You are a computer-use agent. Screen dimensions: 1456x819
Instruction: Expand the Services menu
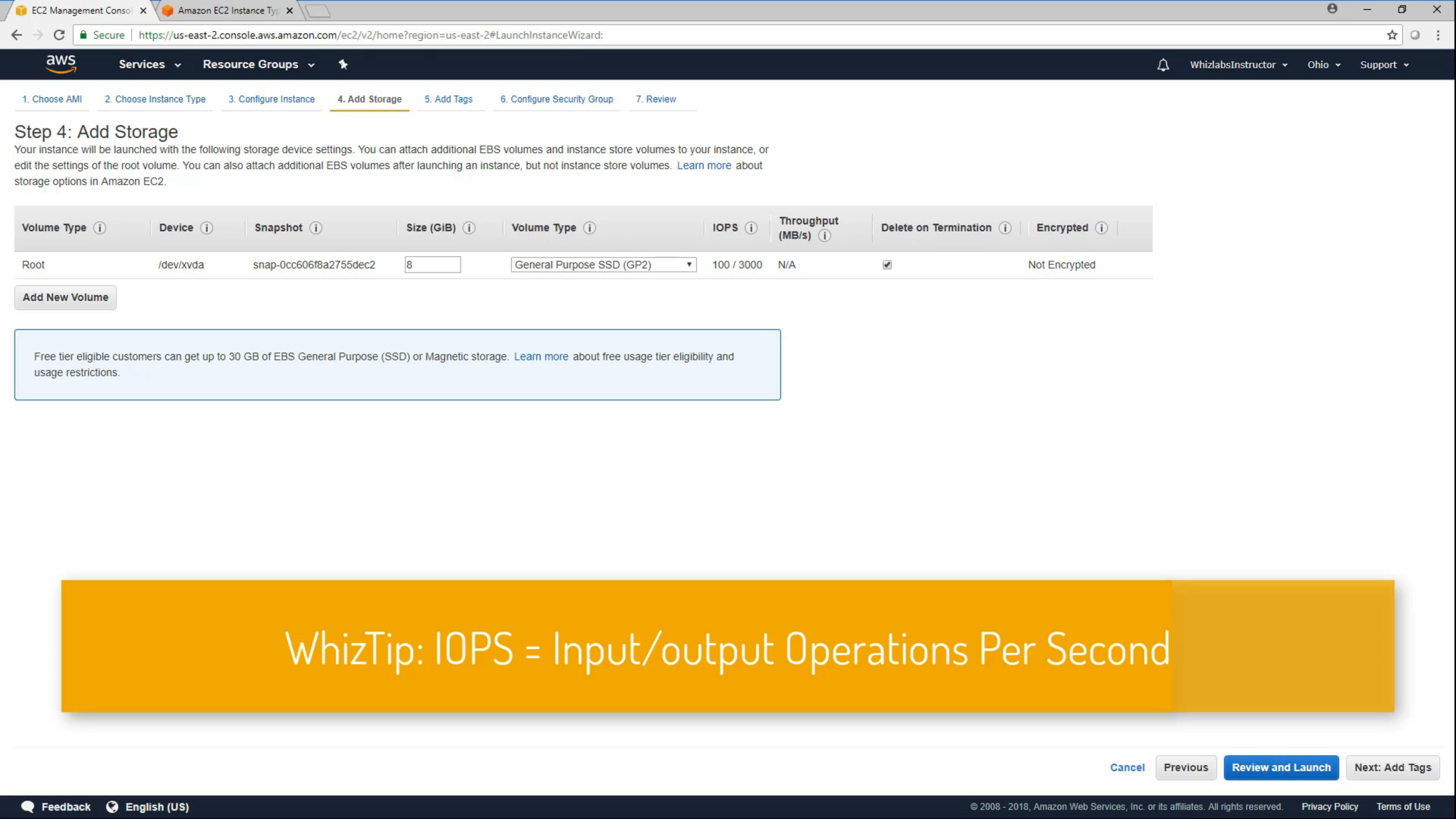point(149,64)
